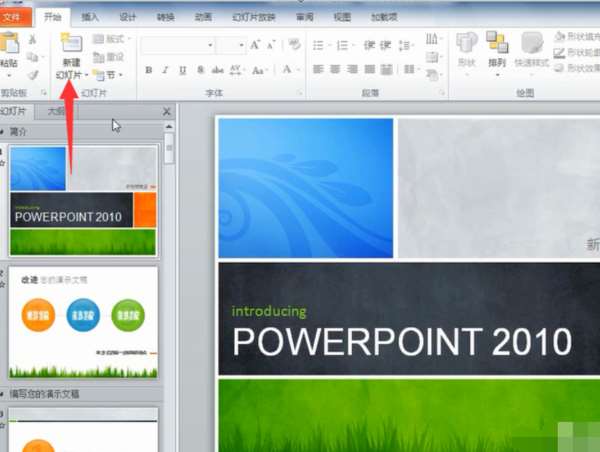Toggle Align Right paragraph alignment
Screen dimensions: 600x452
352,69
